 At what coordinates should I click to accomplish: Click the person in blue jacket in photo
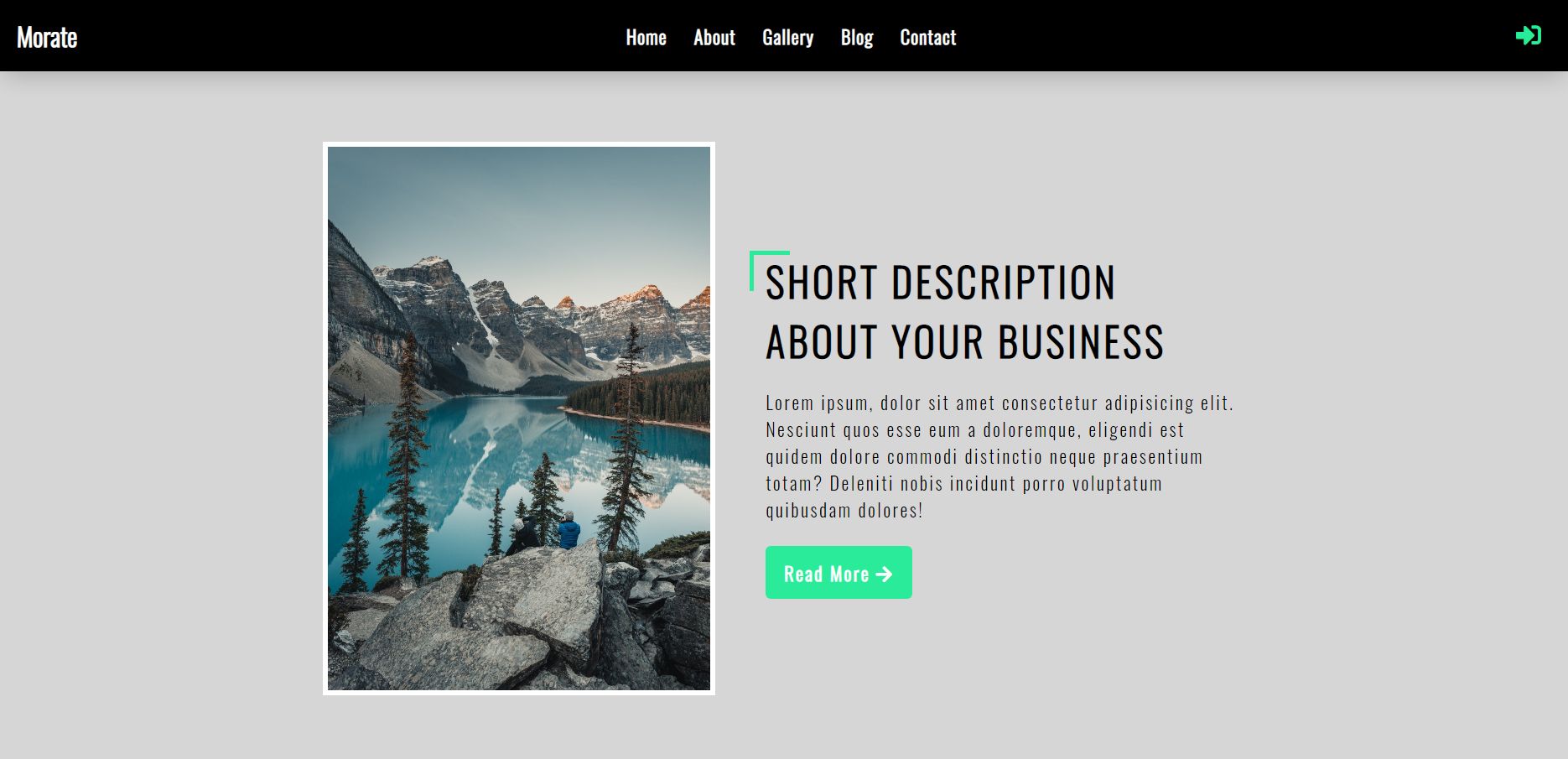click(x=569, y=532)
